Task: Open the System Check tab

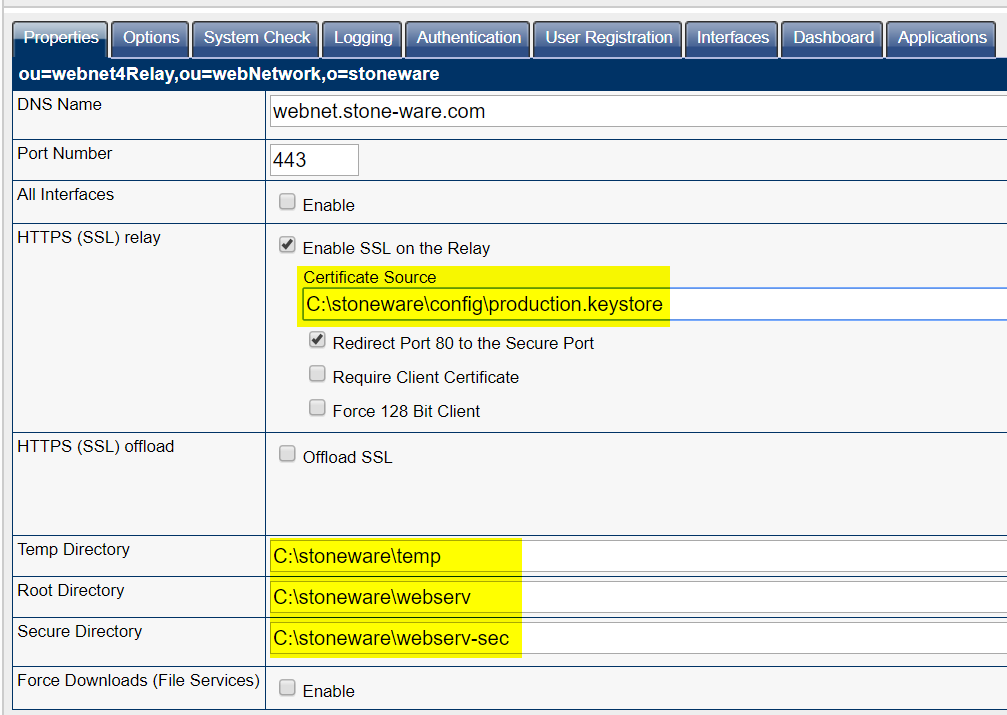Action: 256,39
